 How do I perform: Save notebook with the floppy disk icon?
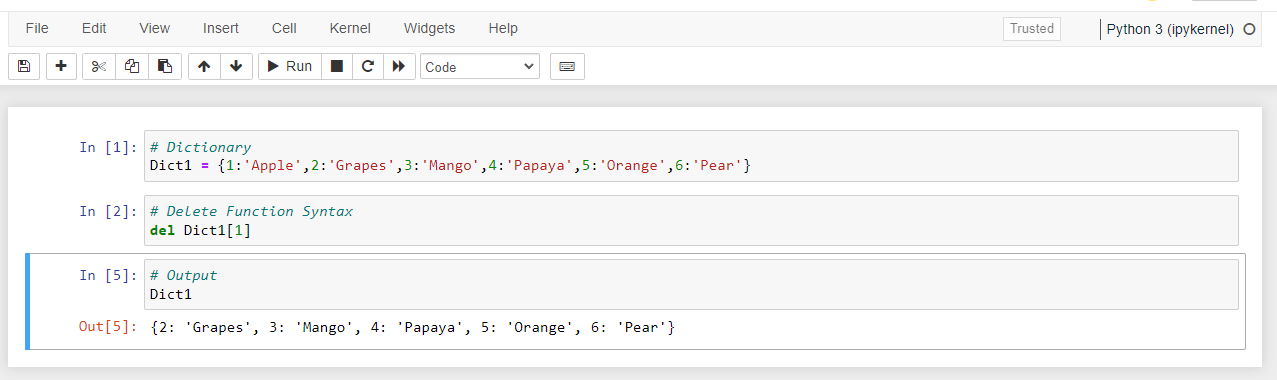[24, 67]
